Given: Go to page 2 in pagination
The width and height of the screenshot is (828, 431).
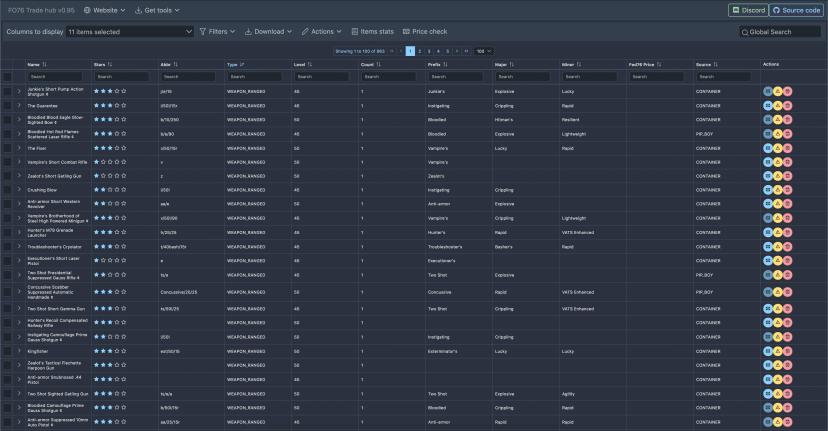Looking at the screenshot, I should (x=421, y=50).
